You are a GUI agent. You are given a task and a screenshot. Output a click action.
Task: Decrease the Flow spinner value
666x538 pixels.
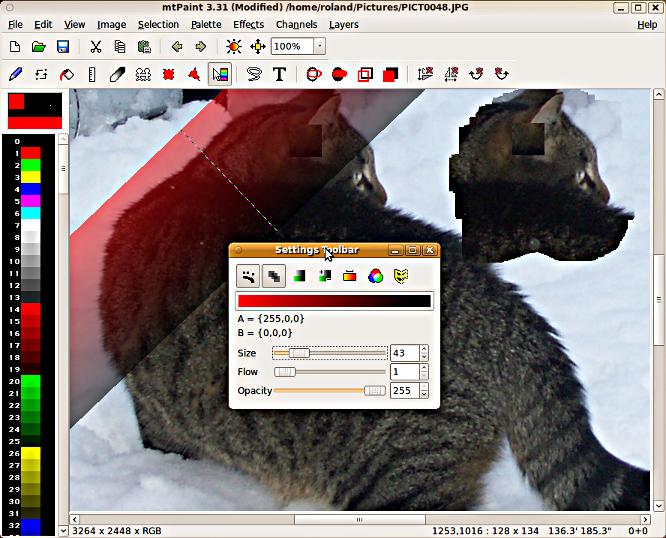tap(424, 376)
